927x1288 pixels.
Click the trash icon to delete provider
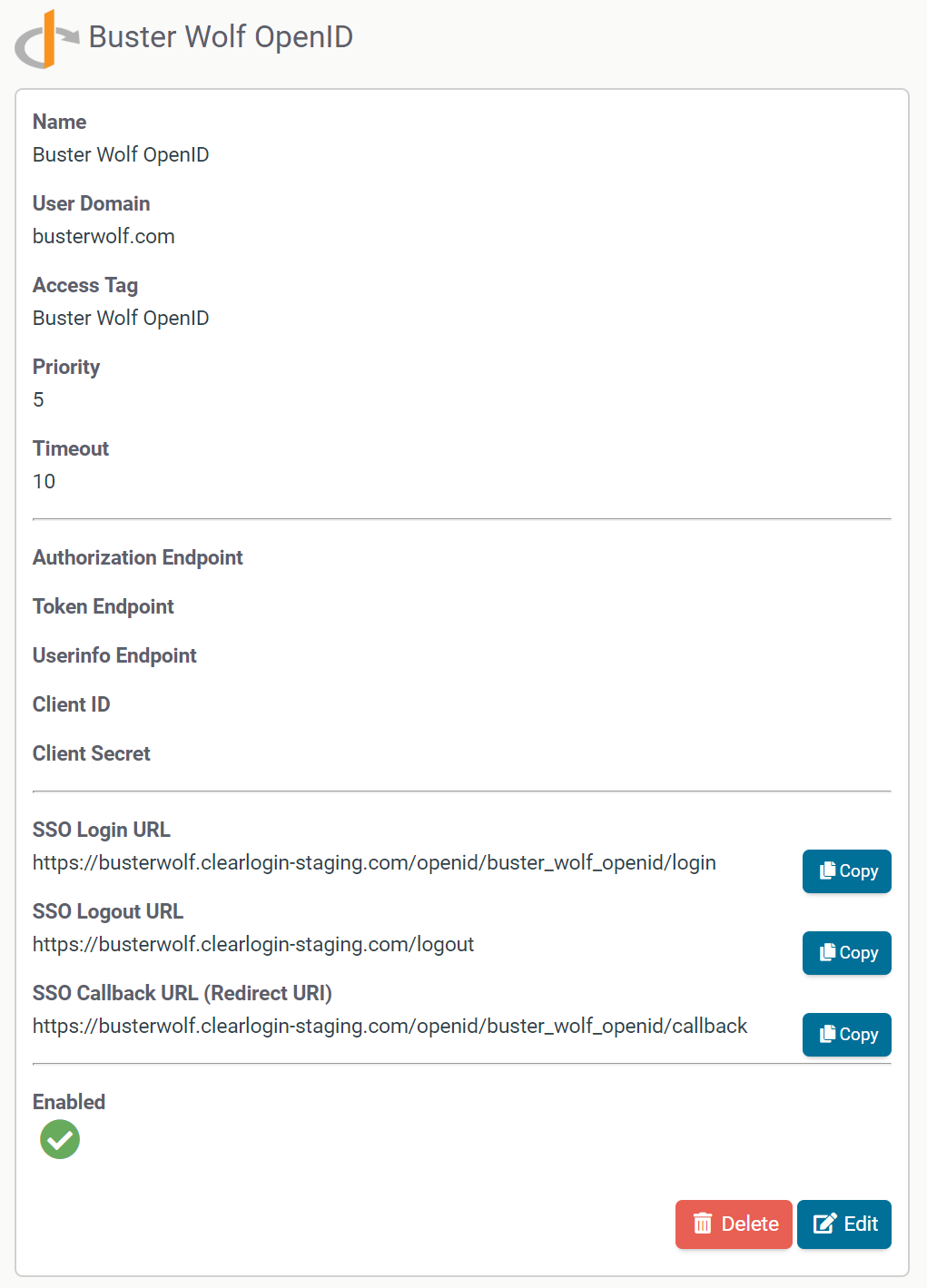coord(703,1224)
